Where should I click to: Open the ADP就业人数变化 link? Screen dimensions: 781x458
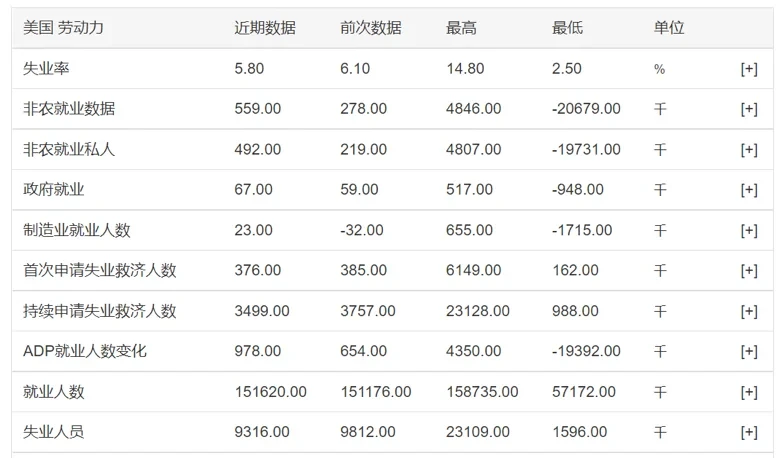pos(85,351)
